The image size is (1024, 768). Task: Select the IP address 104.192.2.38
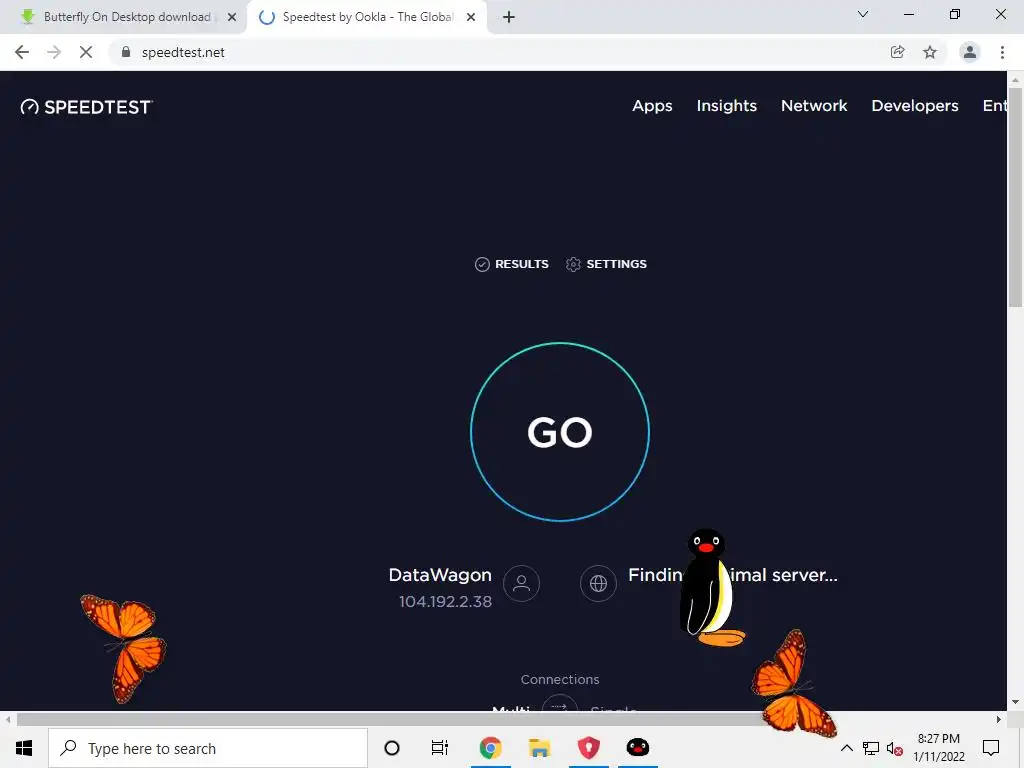(445, 601)
